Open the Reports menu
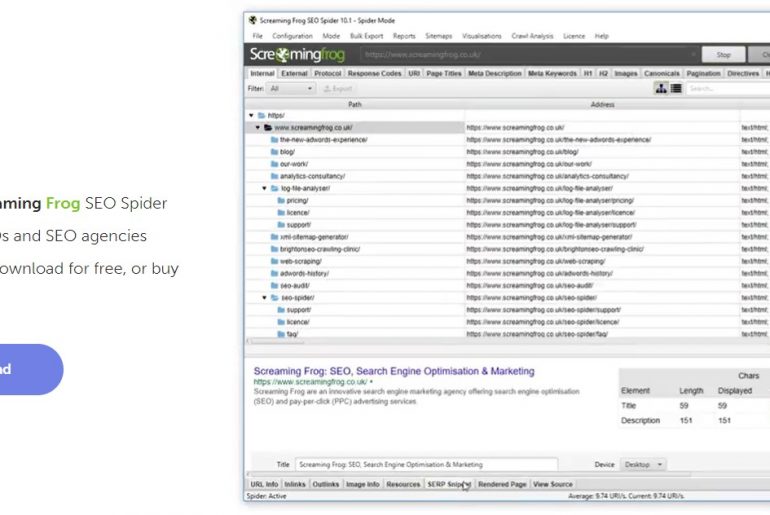The width and height of the screenshot is (770, 515). (404, 36)
